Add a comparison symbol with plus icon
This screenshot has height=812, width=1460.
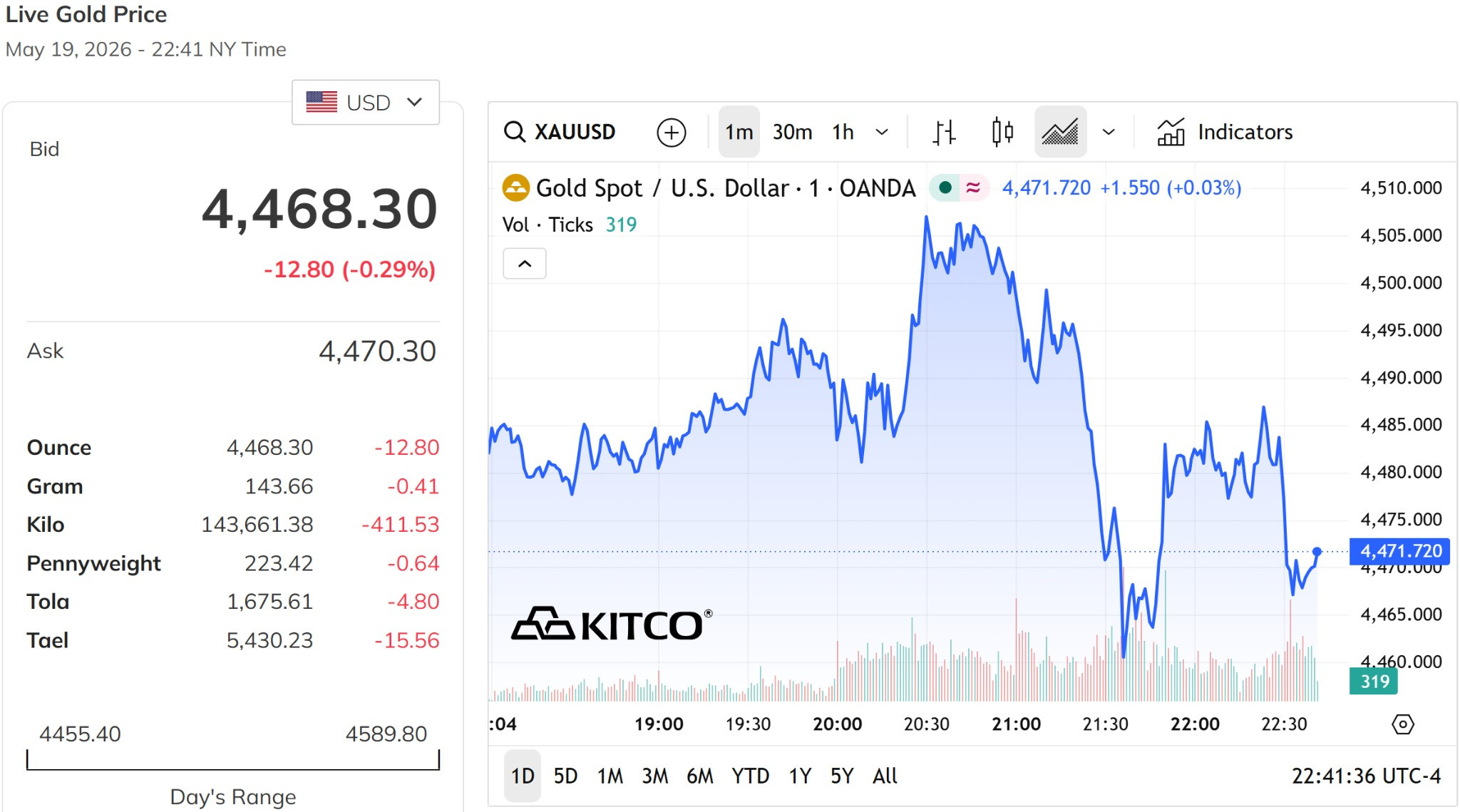click(x=671, y=133)
